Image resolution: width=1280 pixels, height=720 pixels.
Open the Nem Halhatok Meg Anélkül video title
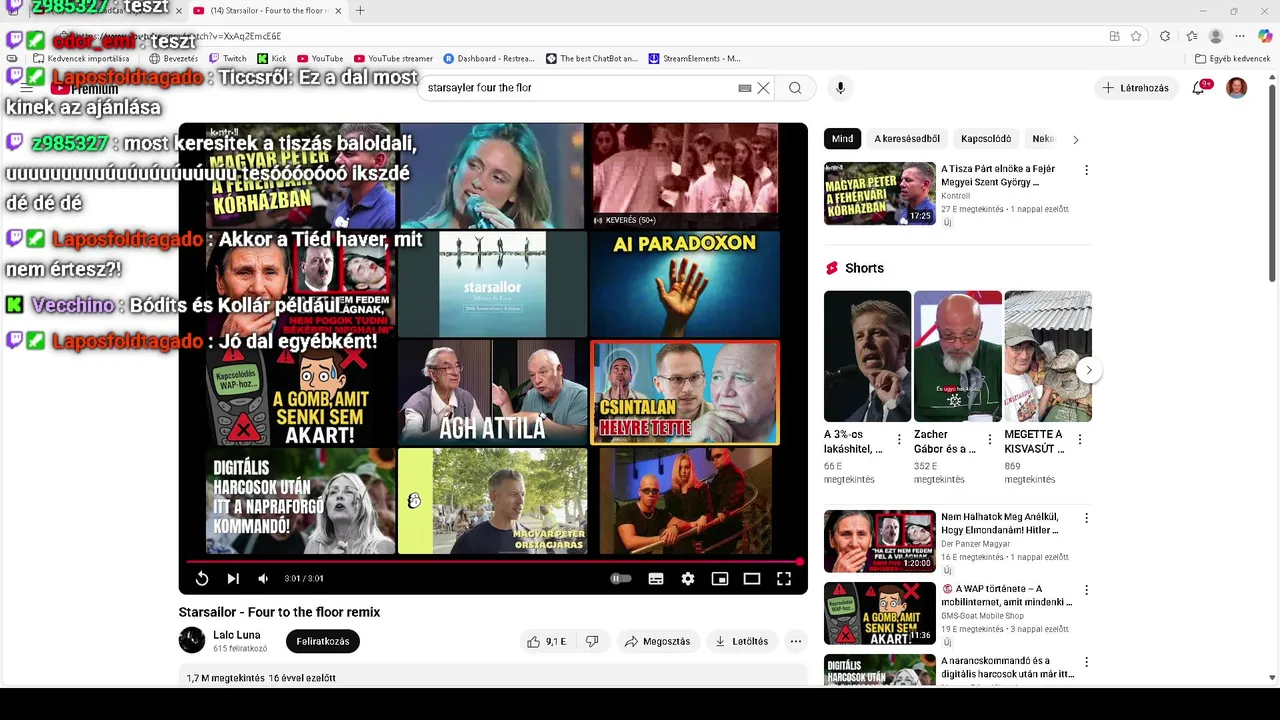click(x=1000, y=524)
